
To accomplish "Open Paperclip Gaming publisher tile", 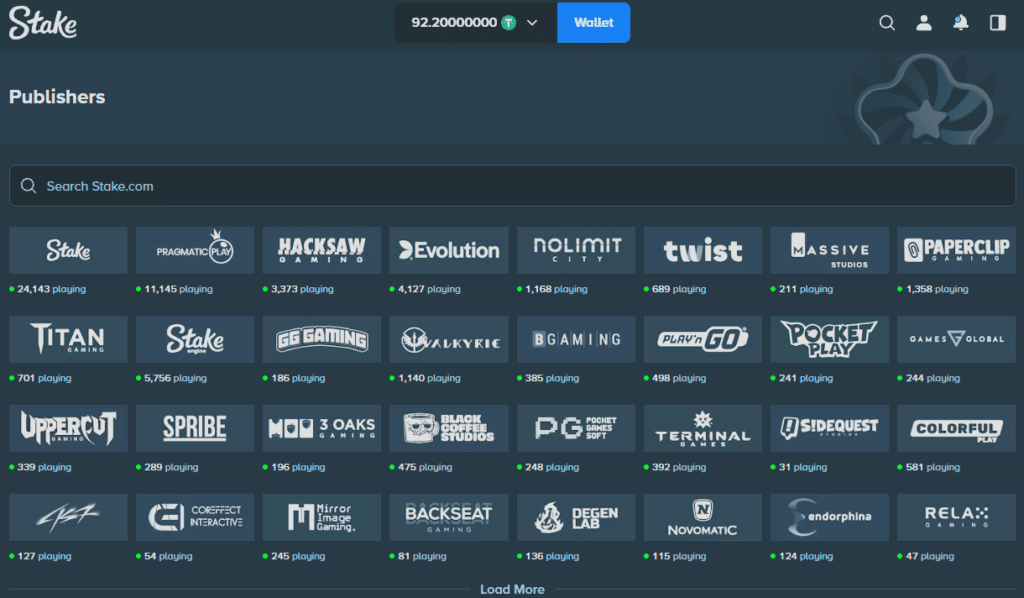I will coord(956,250).
